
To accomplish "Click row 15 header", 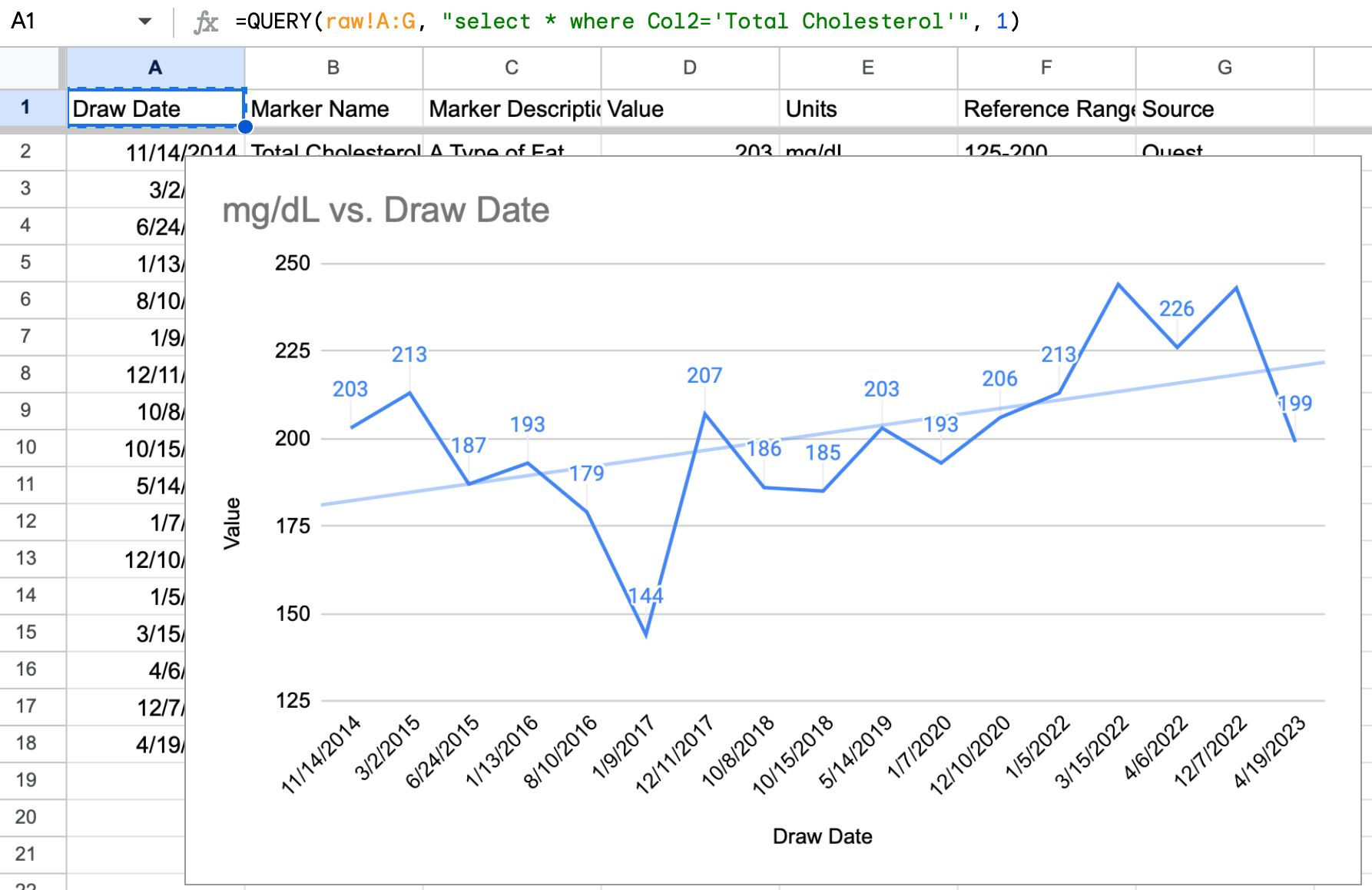I will coord(27,632).
